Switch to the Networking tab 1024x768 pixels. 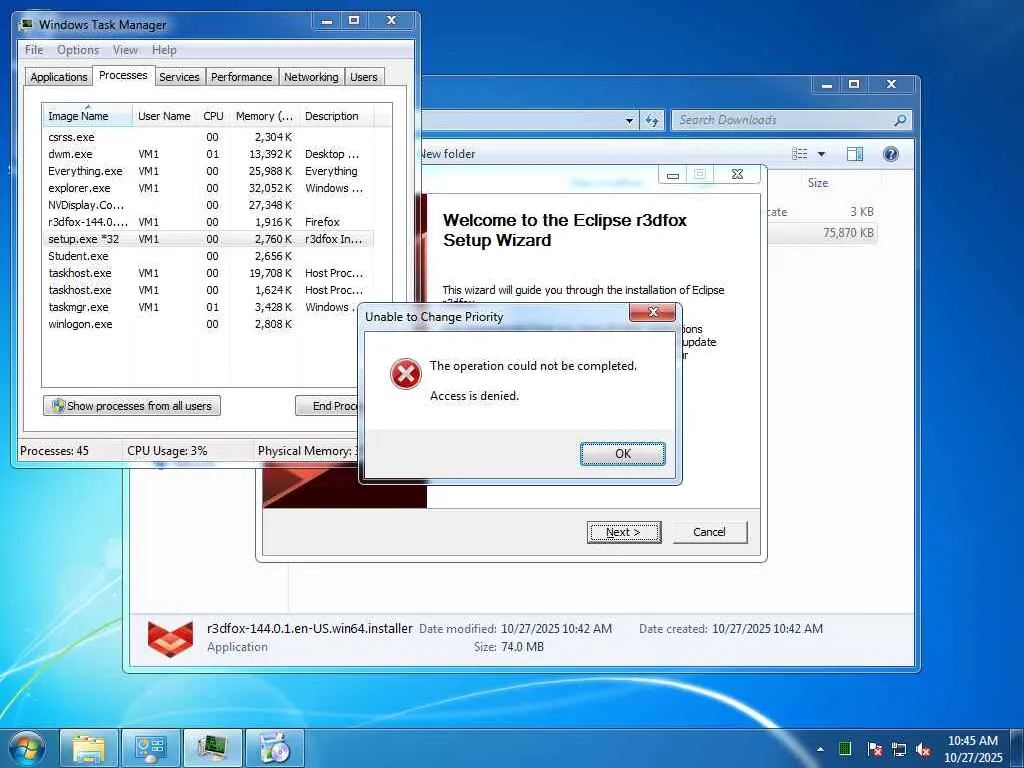coord(311,76)
